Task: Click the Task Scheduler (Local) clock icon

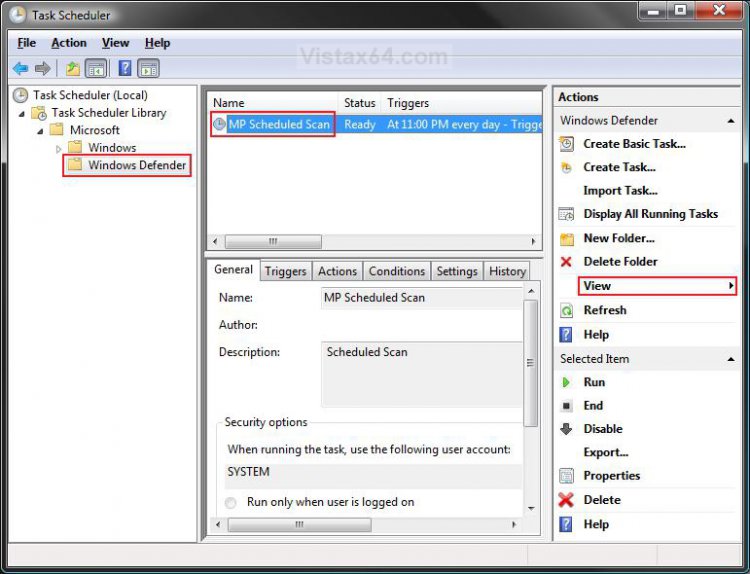Action: 21,95
